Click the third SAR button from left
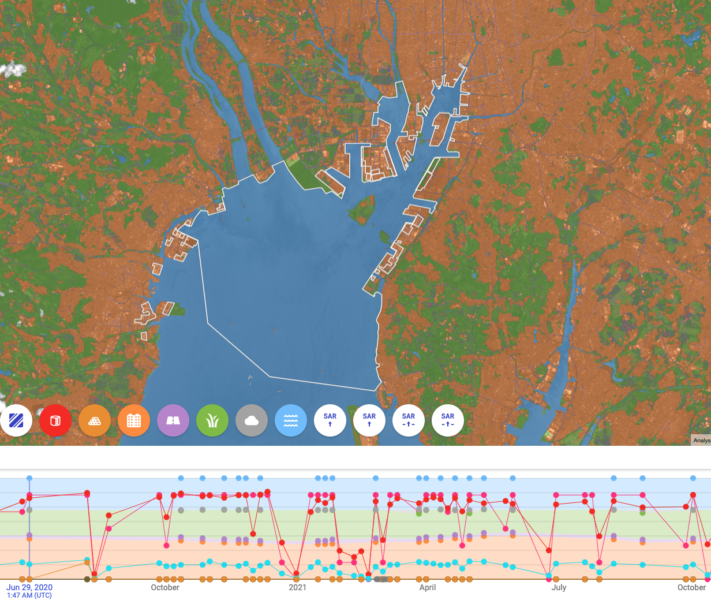This screenshot has height=600, width=711. pos(408,421)
